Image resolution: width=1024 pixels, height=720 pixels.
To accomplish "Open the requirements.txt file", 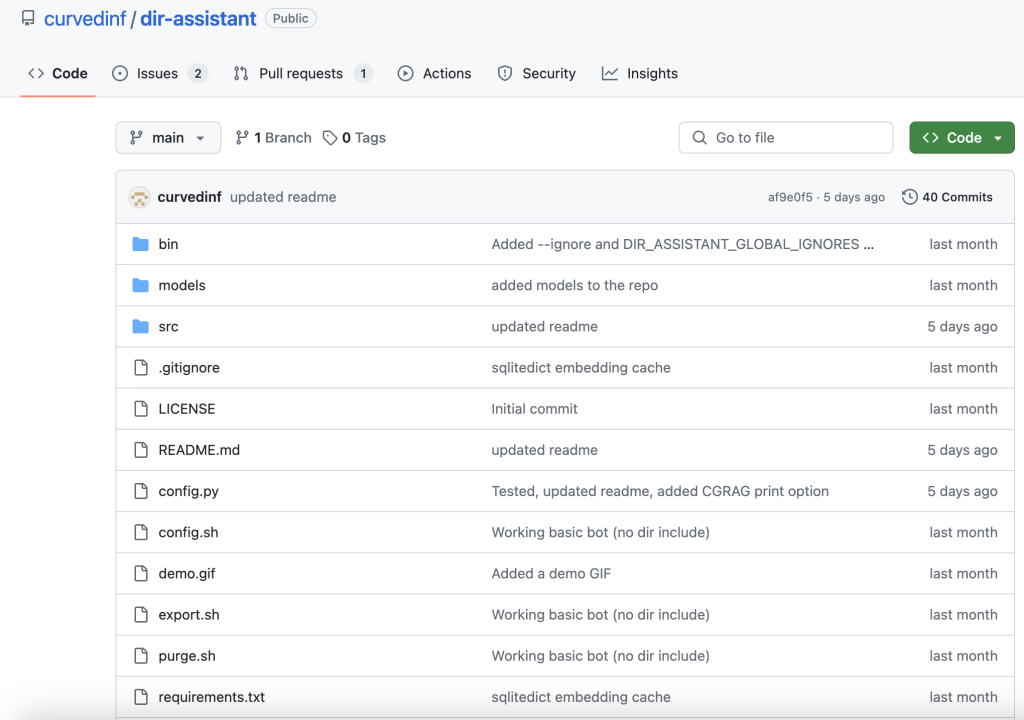I will (212, 697).
